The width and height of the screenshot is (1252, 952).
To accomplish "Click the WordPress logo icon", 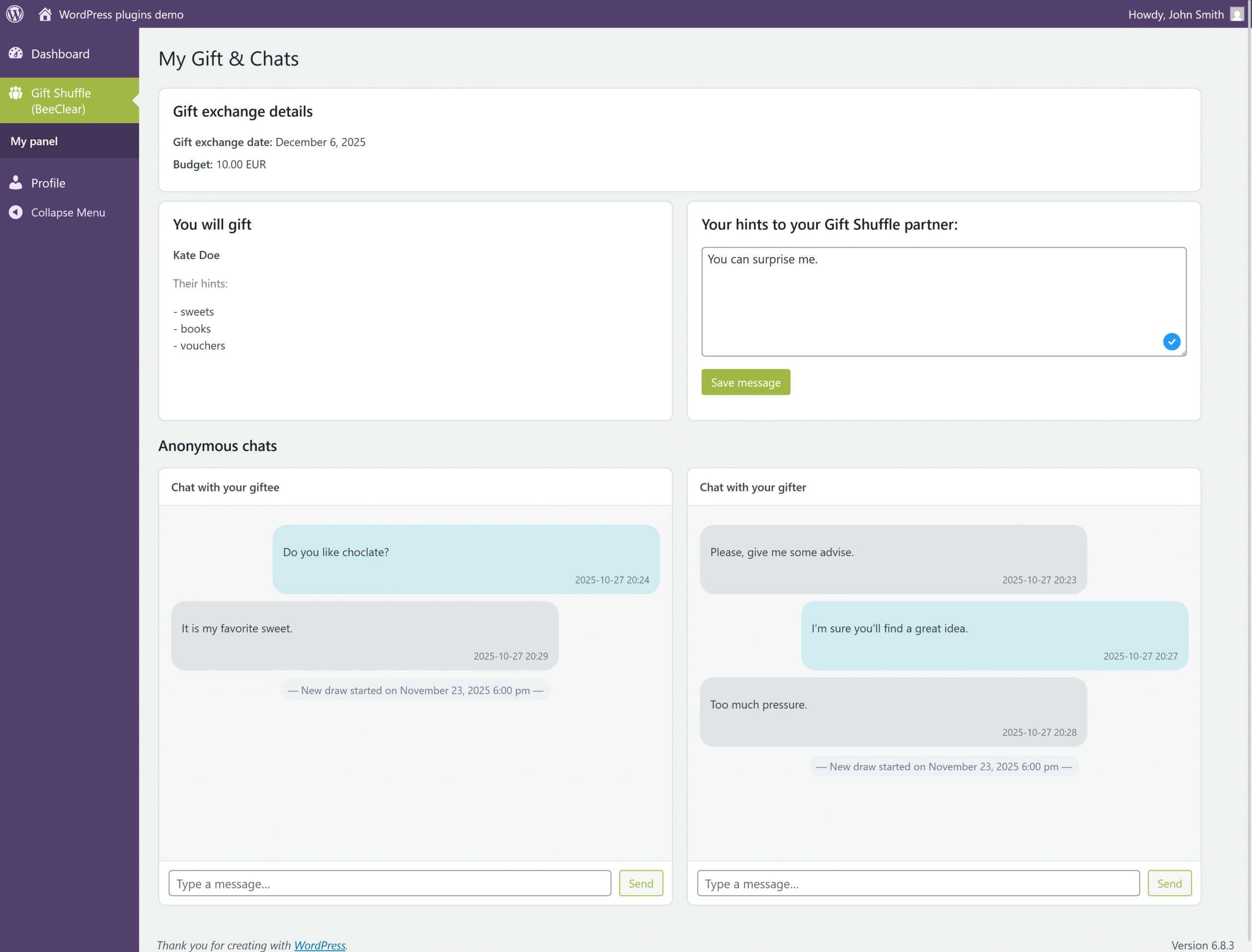I will (15, 14).
